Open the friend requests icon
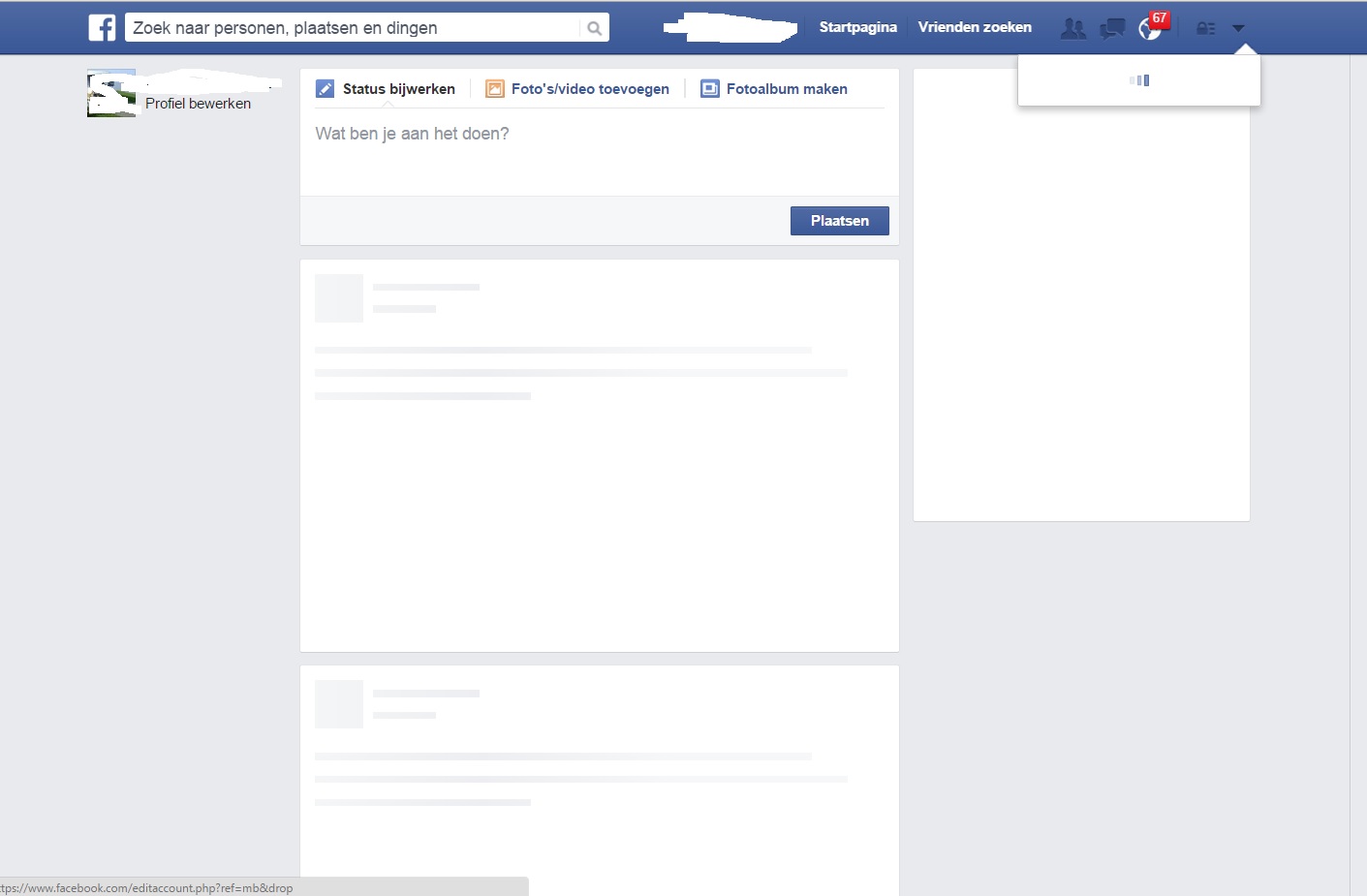 point(1072,28)
